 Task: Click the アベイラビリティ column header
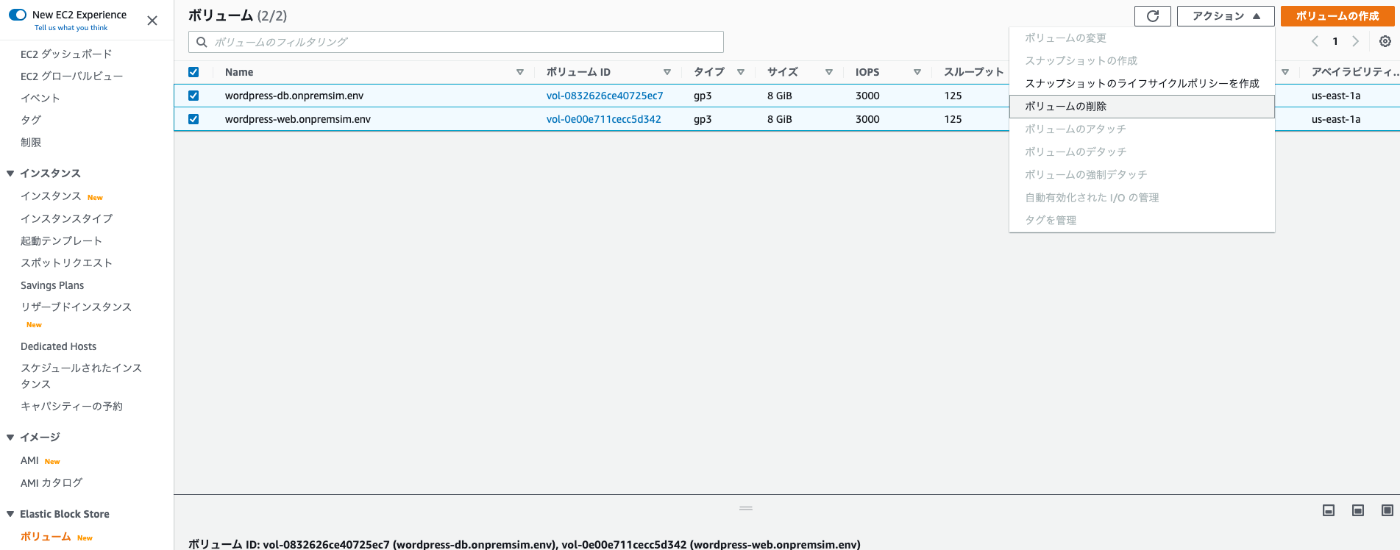tap(1354, 72)
